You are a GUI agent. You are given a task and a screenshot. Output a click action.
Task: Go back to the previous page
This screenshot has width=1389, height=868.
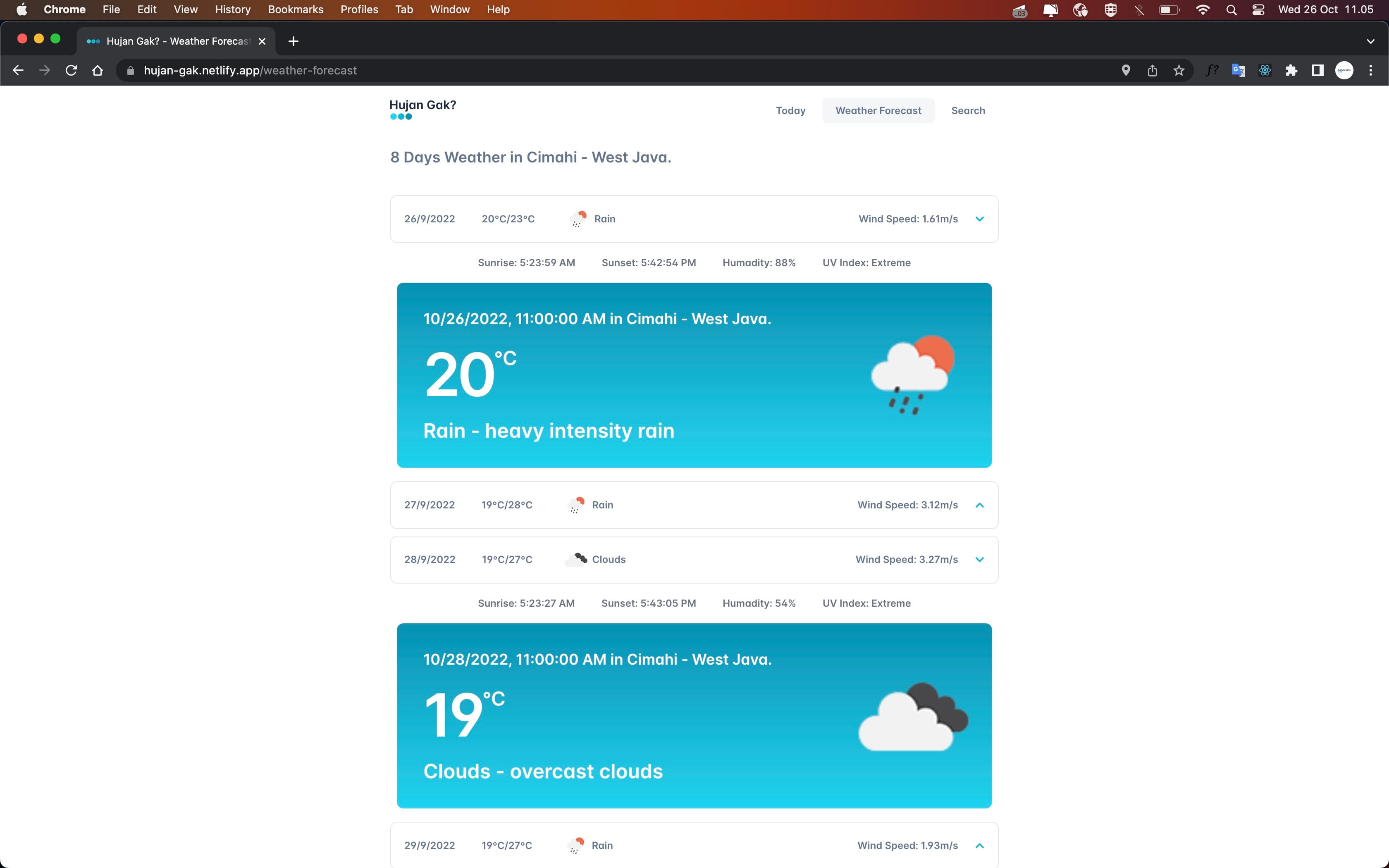click(18, 70)
